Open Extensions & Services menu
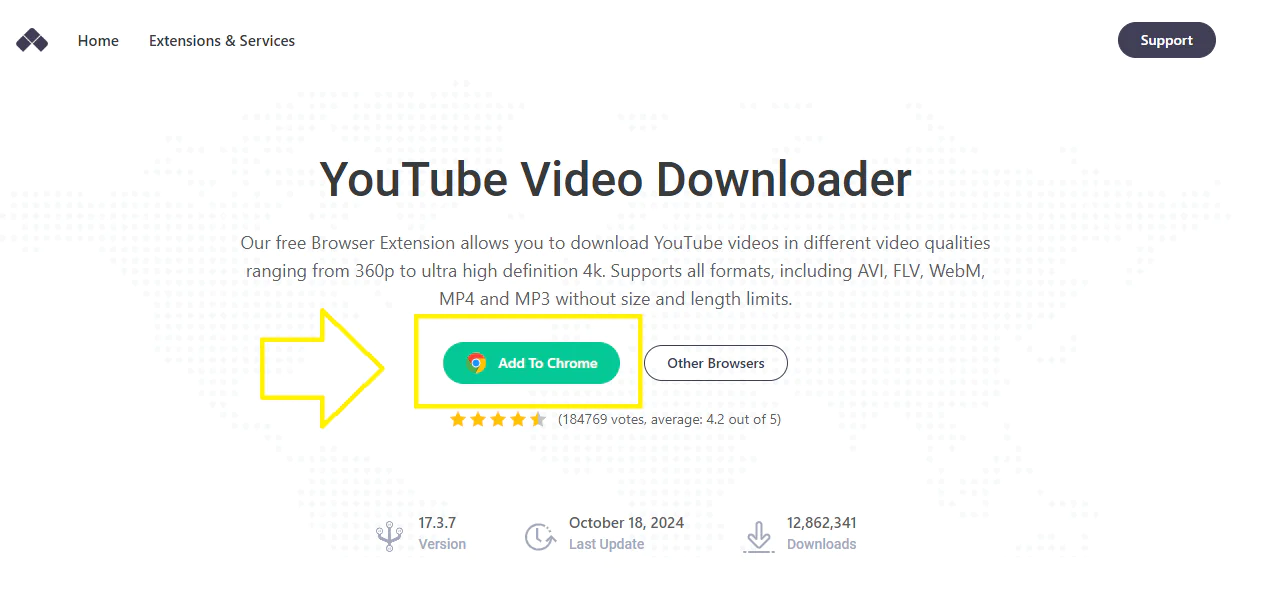 (222, 41)
